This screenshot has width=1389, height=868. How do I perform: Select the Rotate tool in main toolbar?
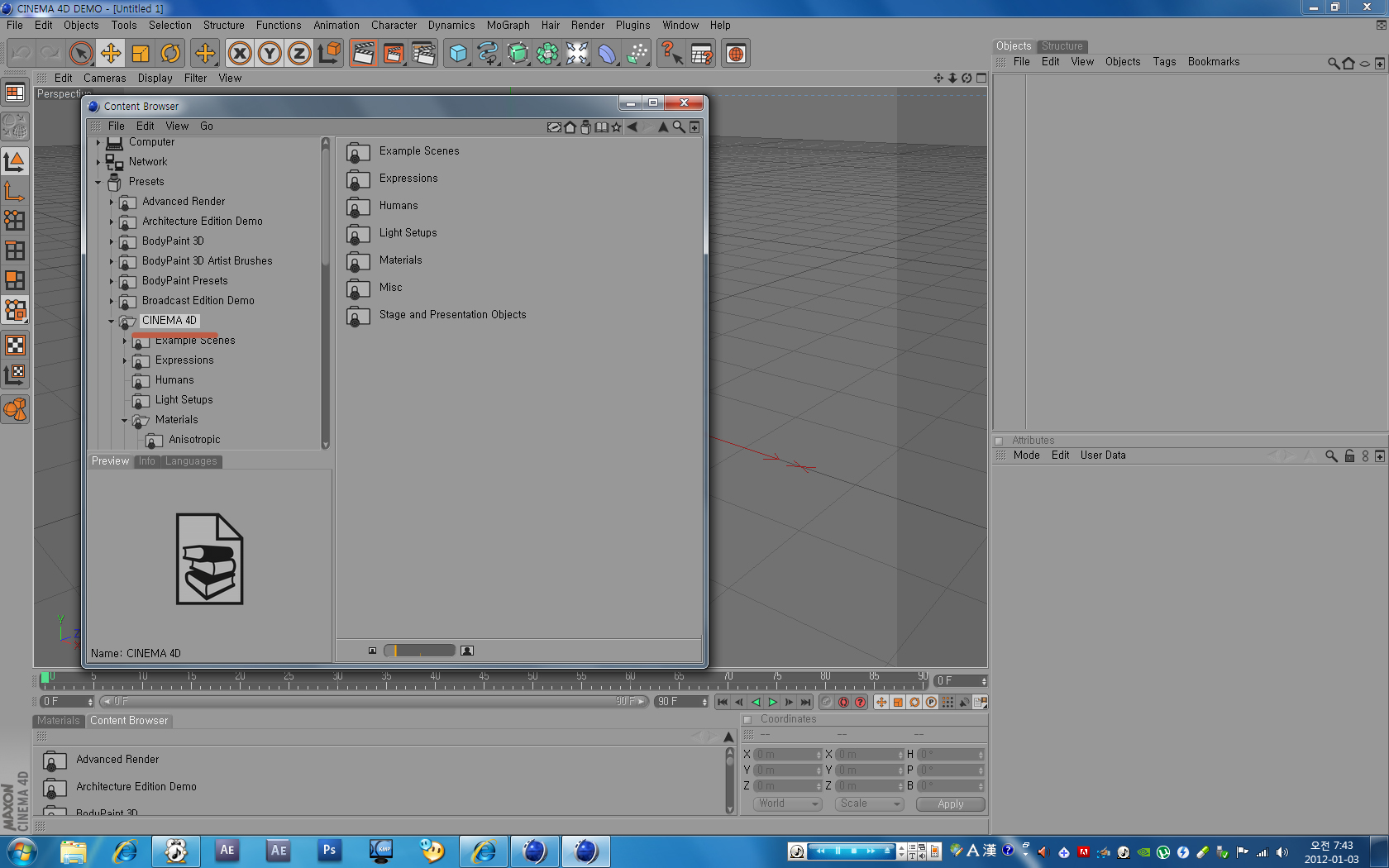tap(170, 54)
